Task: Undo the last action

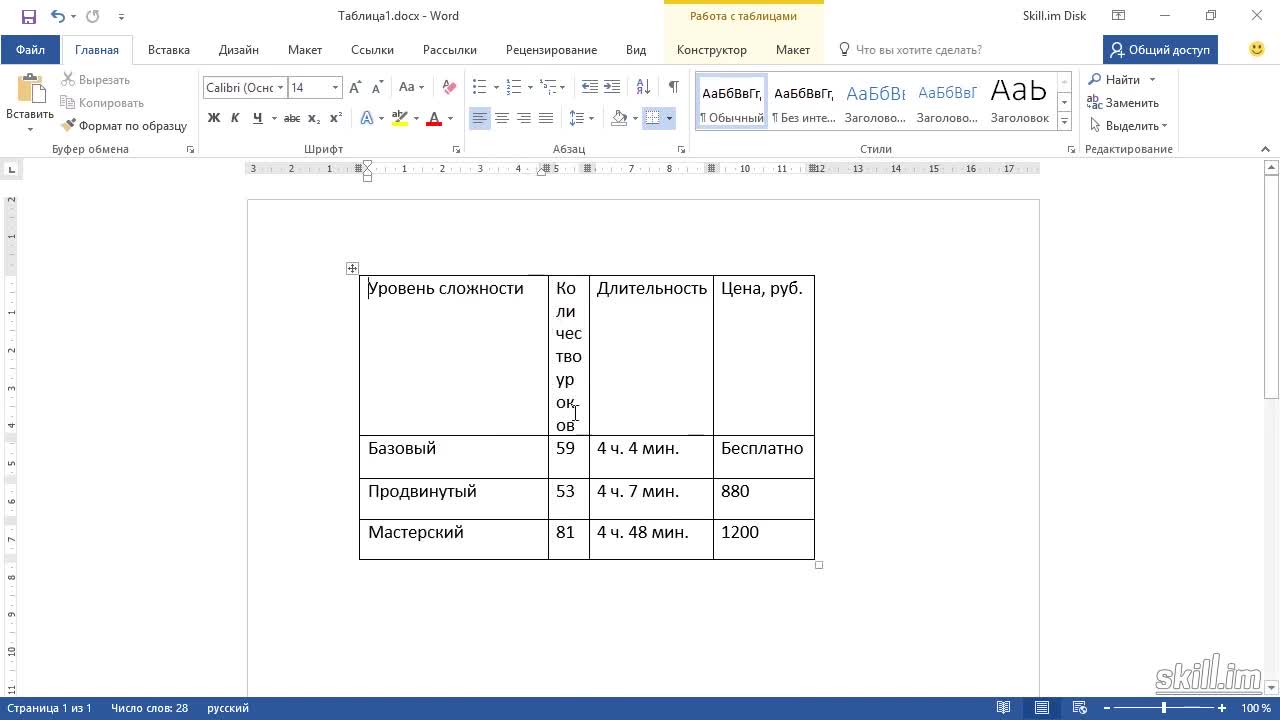Action: pyautogui.click(x=57, y=16)
